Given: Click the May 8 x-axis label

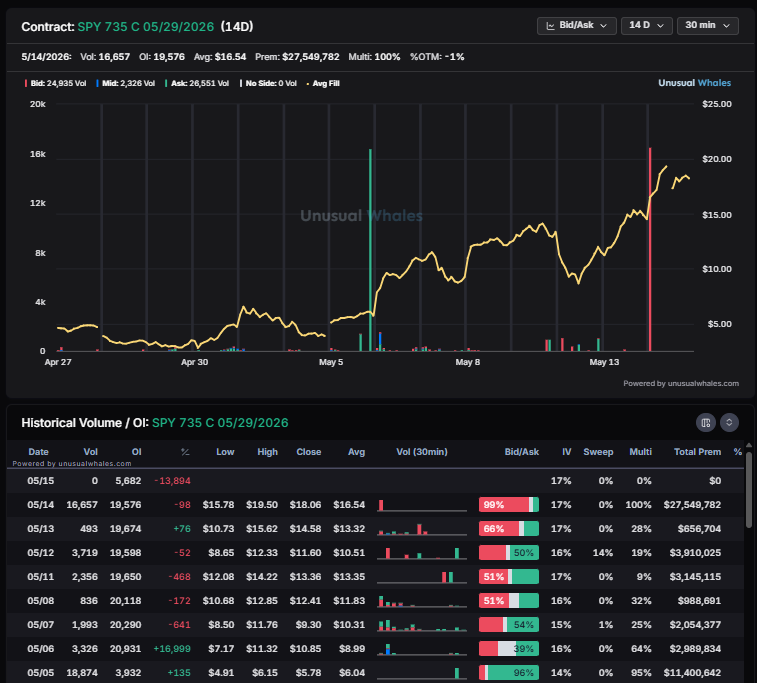Looking at the screenshot, I should coord(467,362).
